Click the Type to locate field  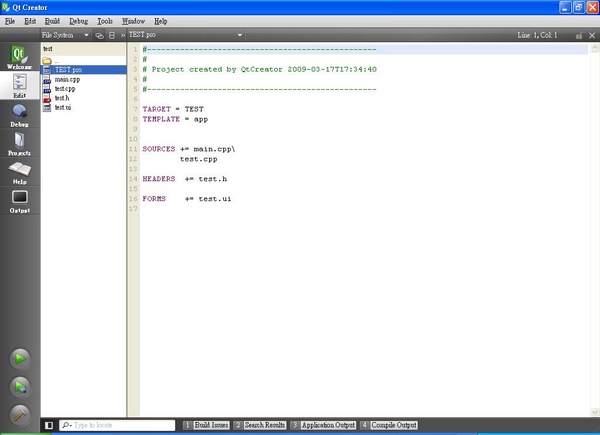coord(115,426)
